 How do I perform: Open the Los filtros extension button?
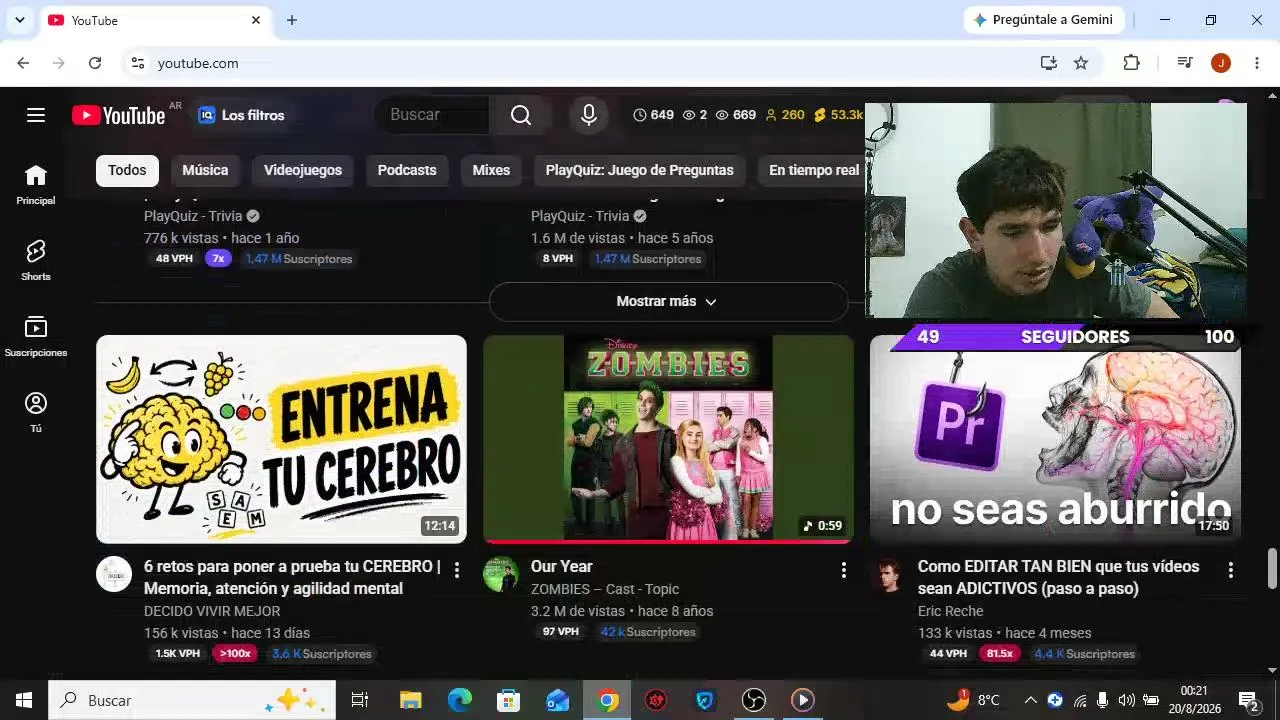[242, 115]
